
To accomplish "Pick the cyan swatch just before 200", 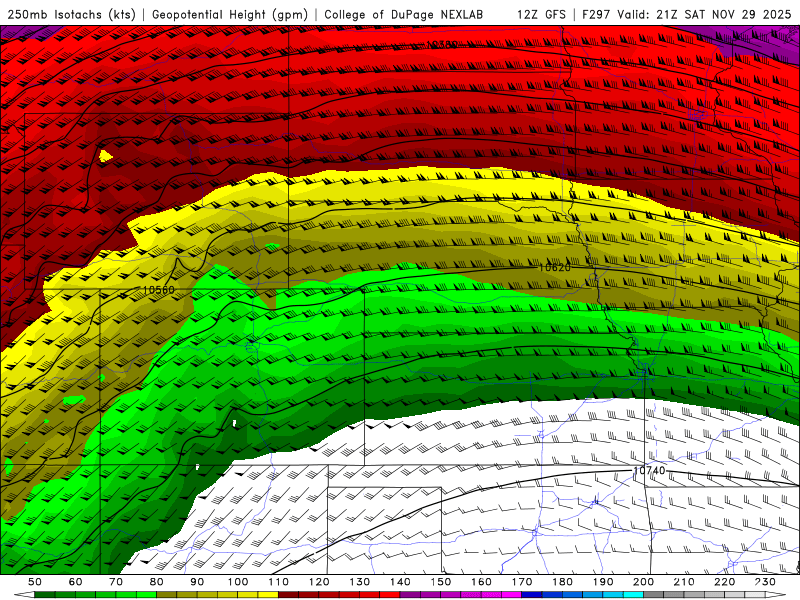I will point(633,595).
